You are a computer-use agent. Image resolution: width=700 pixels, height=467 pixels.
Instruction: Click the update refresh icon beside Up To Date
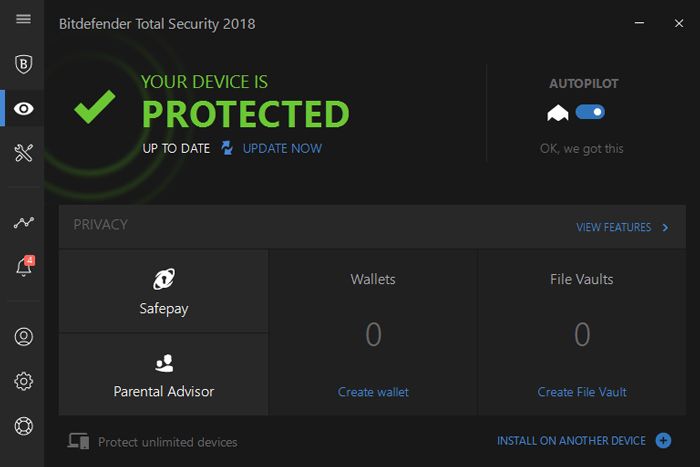227,148
